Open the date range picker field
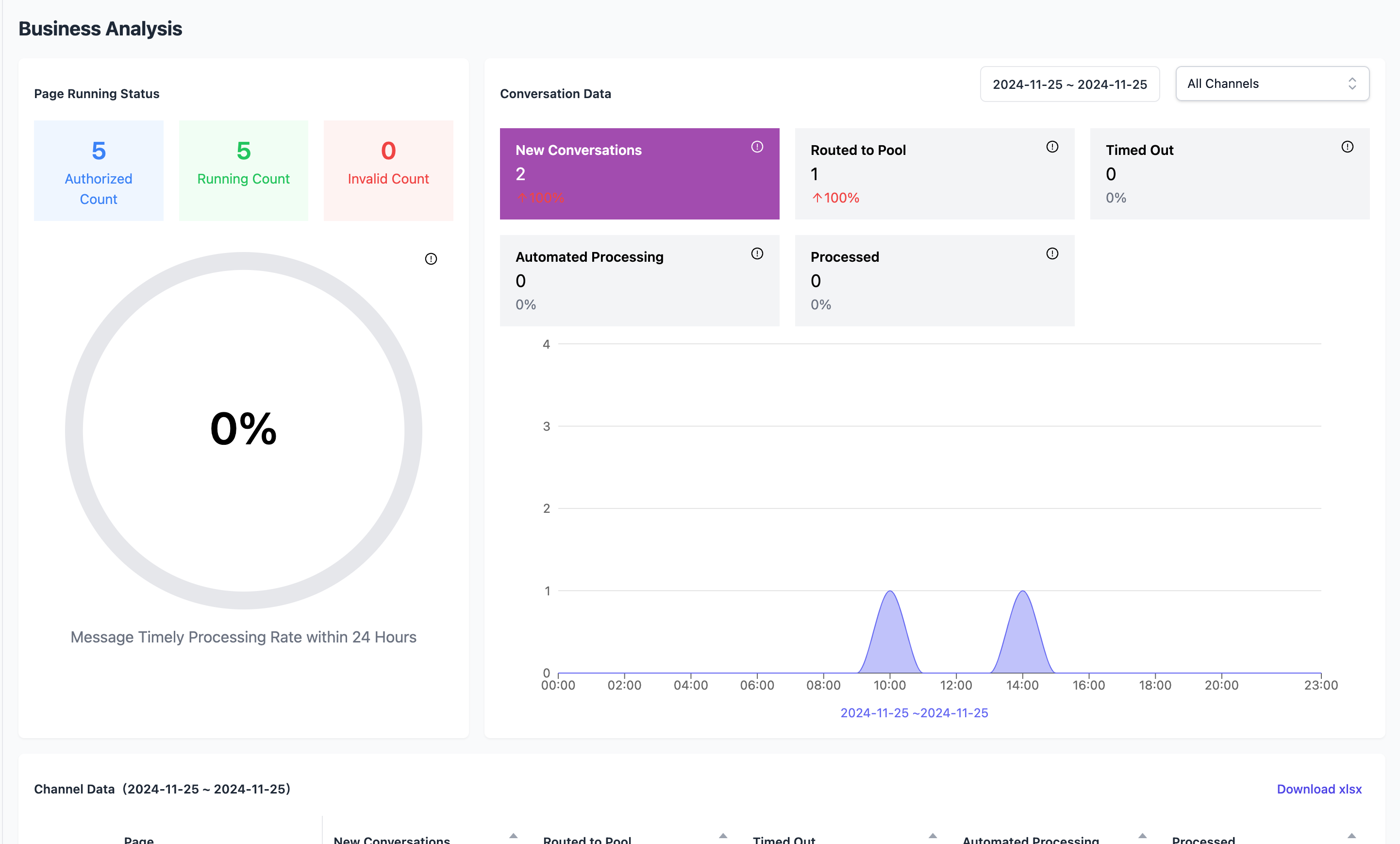The height and width of the screenshot is (844, 1400). pos(1069,84)
